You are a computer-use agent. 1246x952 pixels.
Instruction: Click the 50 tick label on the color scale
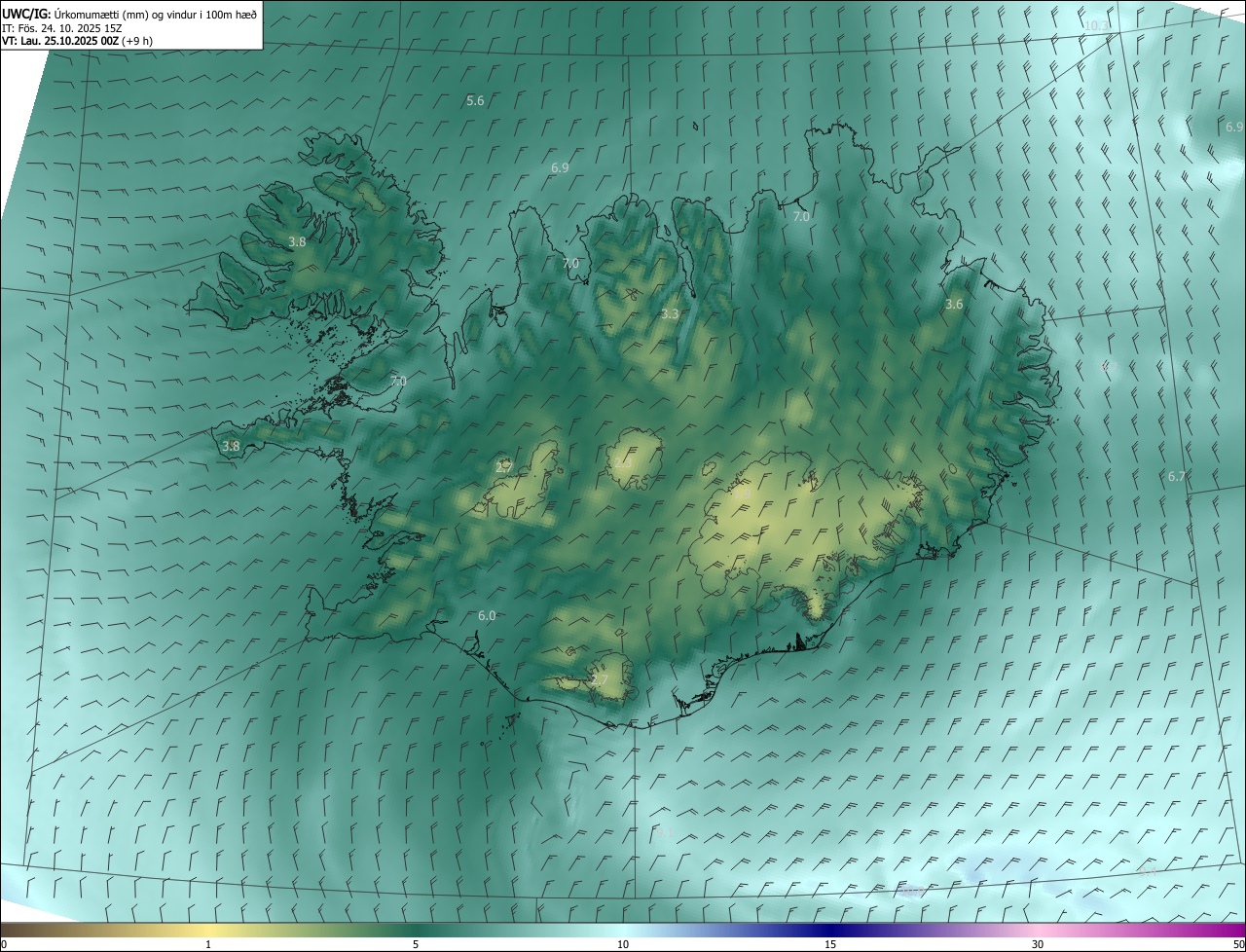tap(1238, 944)
